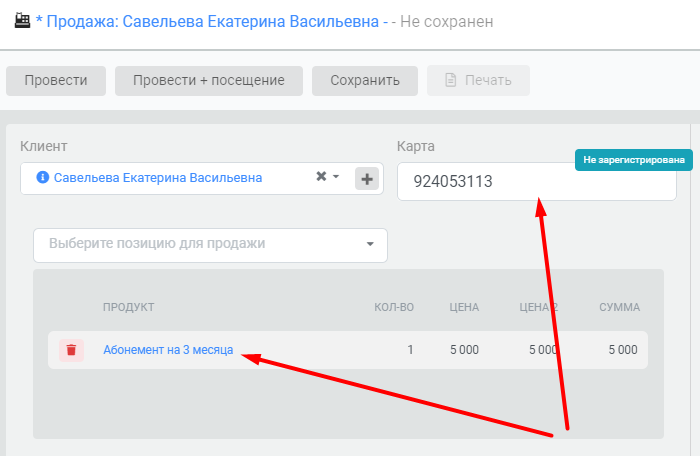Image resolution: width=700 pixels, height=456 pixels.
Task: Click the ЦЕНА column header
Action: (x=464, y=307)
